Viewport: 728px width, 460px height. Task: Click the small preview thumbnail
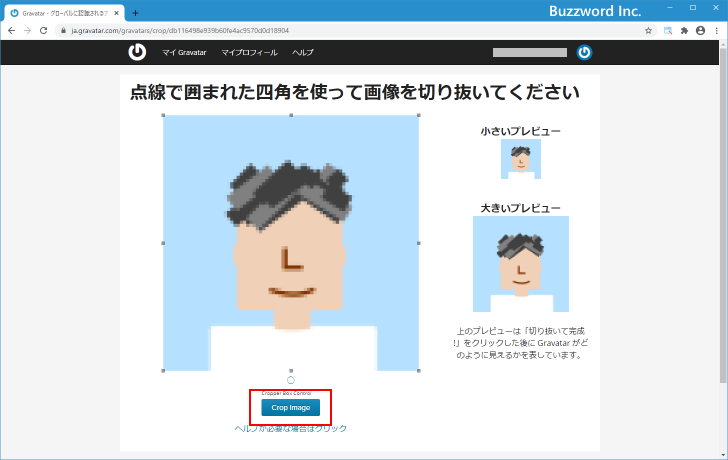(521, 159)
